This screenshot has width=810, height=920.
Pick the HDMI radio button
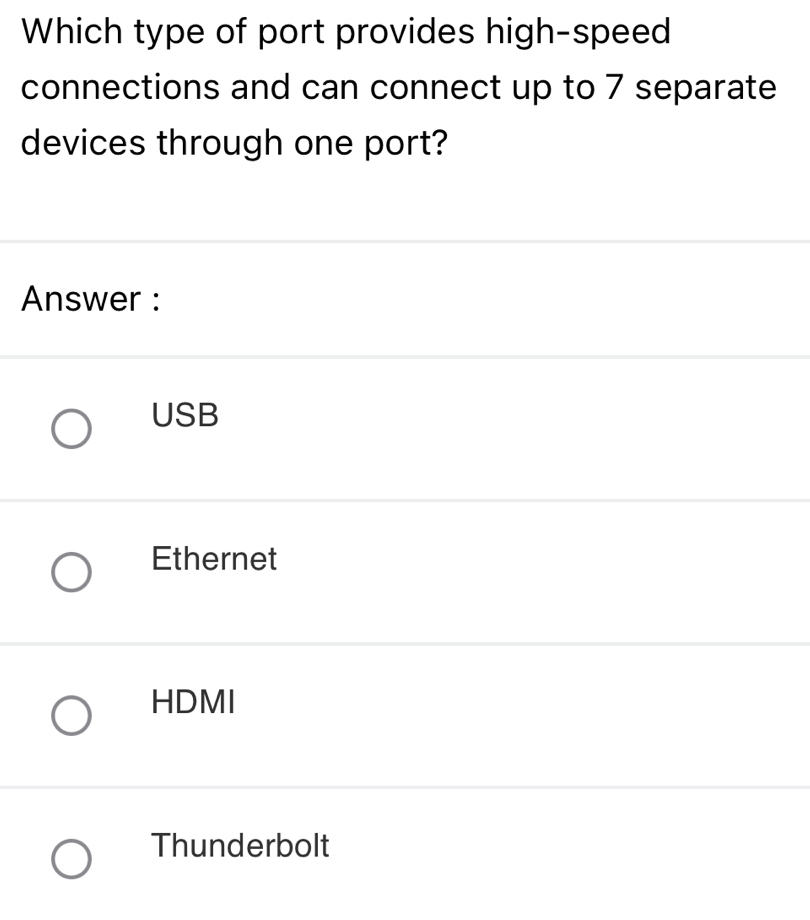point(71,717)
